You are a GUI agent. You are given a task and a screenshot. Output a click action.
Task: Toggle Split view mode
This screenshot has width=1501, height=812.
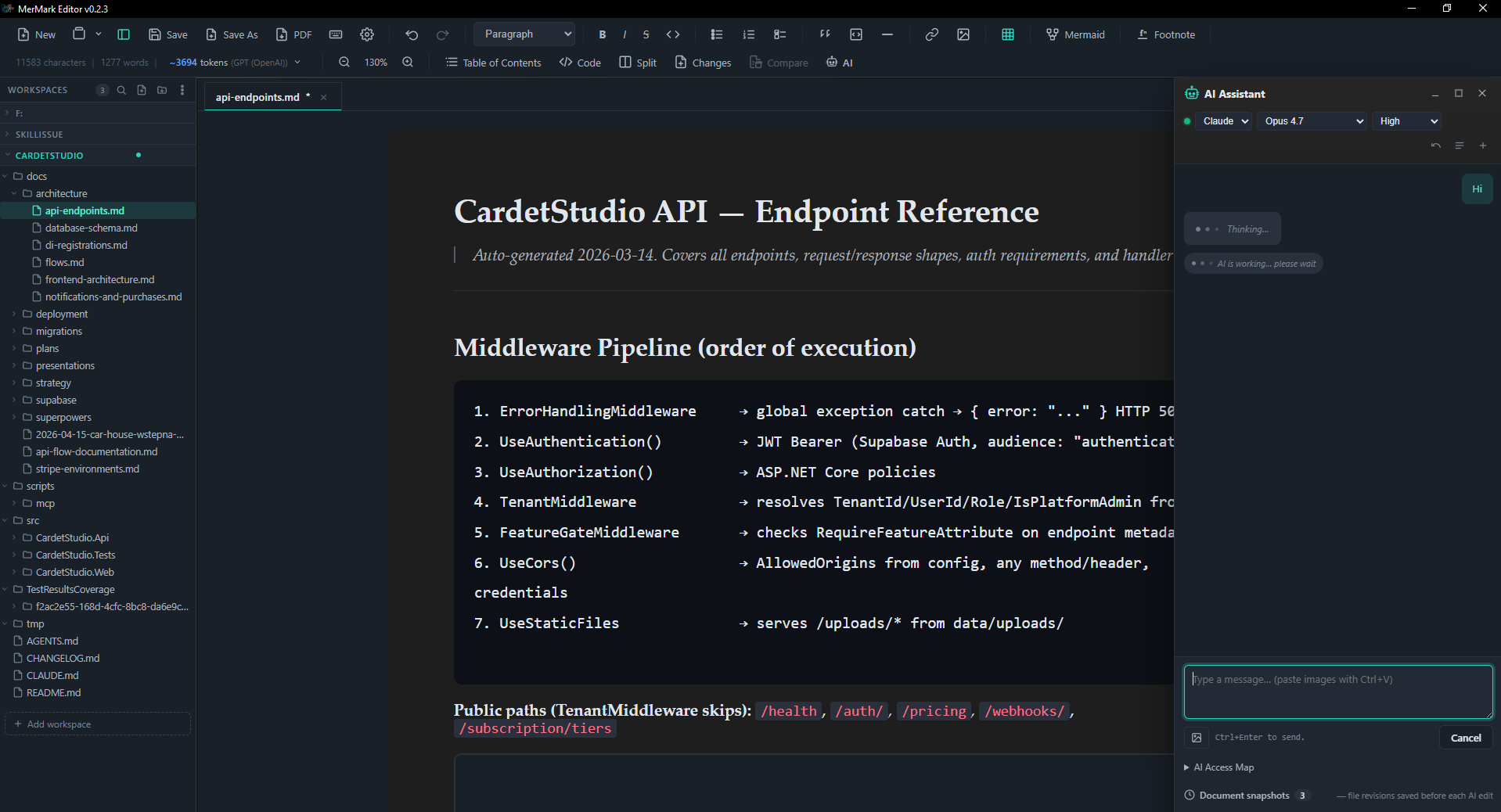click(x=638, y=63)
